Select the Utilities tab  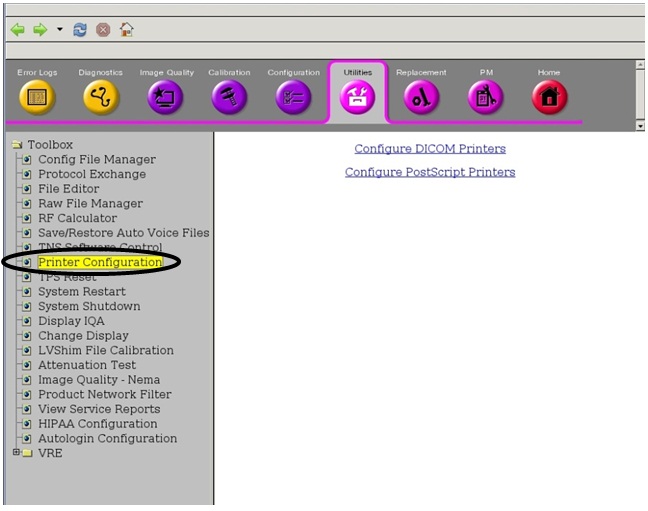coord(357,91)
